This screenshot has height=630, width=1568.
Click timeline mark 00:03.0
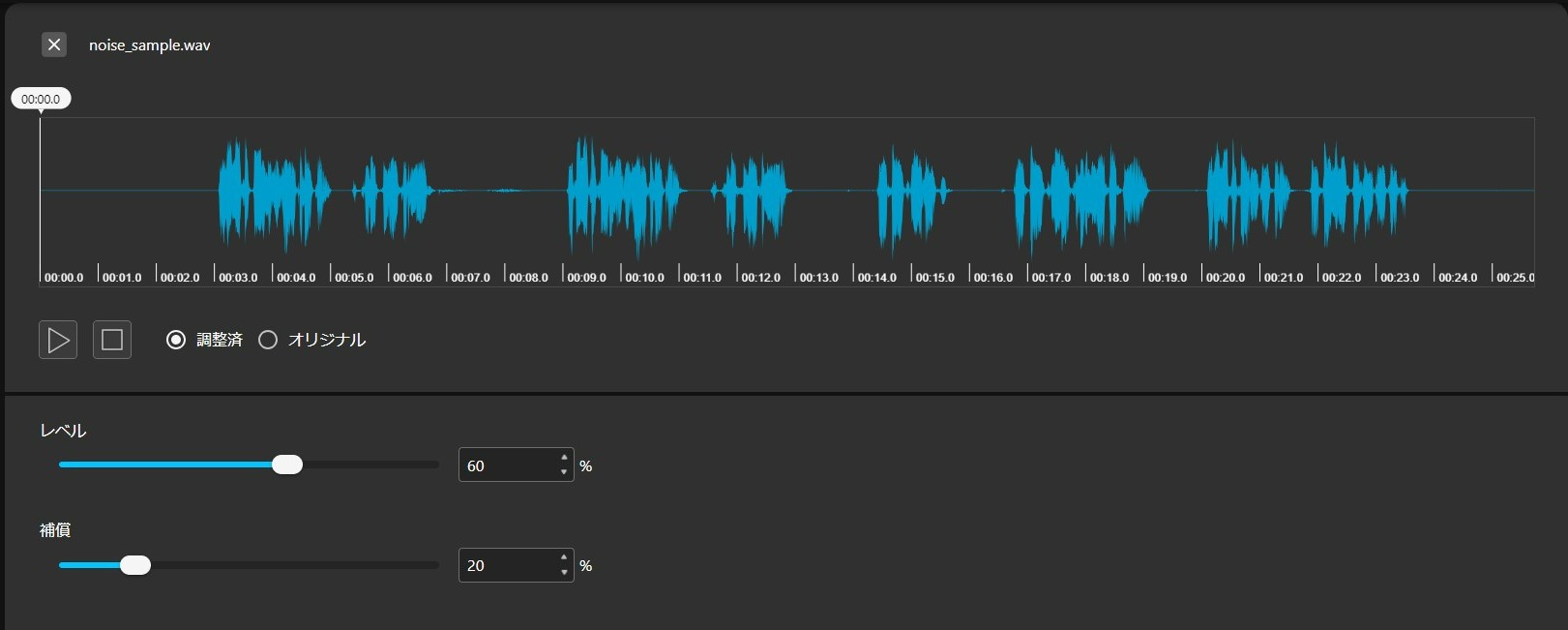point(238,278)
